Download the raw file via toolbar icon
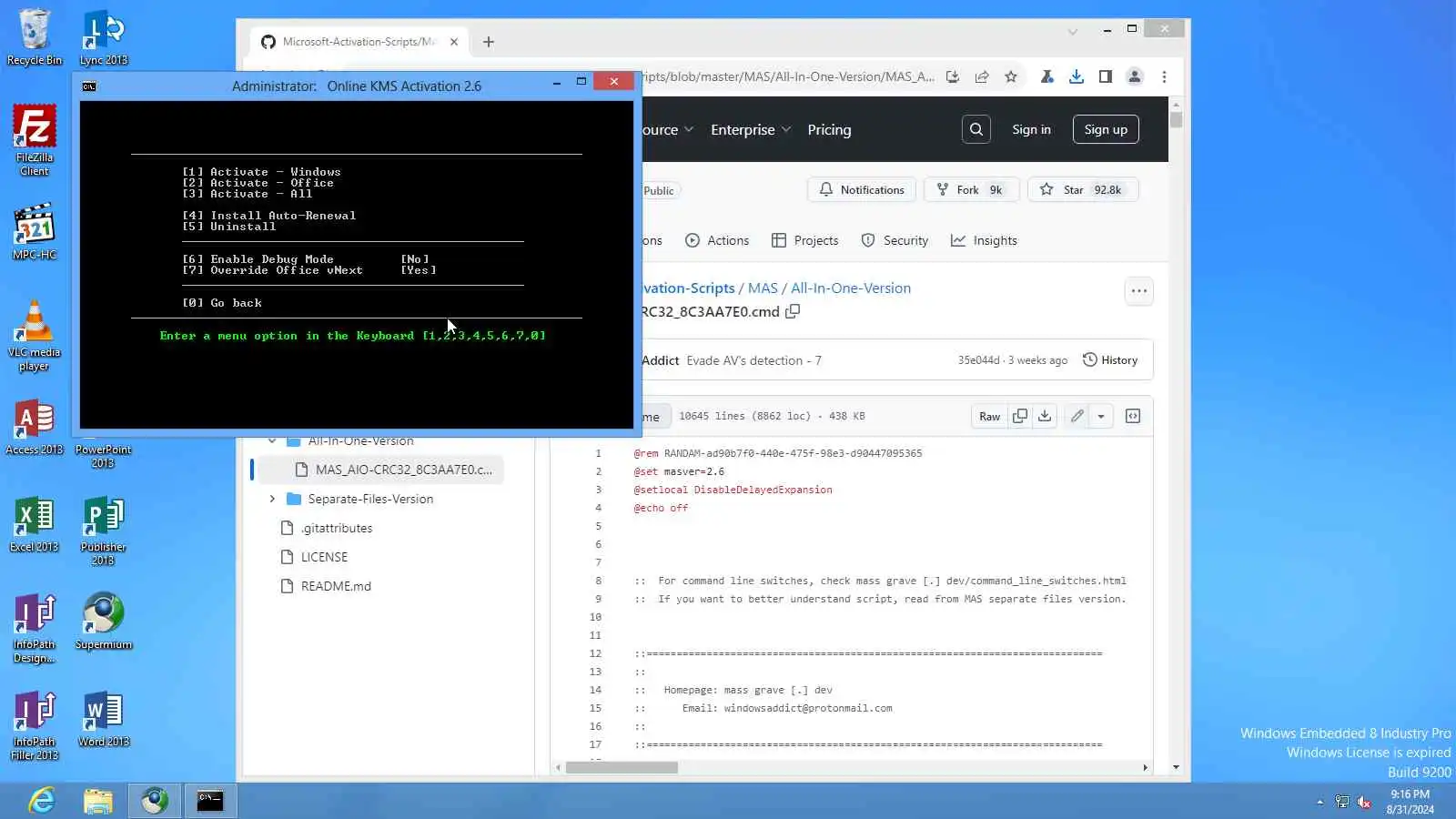This screenshot has height=819, width=1456. 1045,416
